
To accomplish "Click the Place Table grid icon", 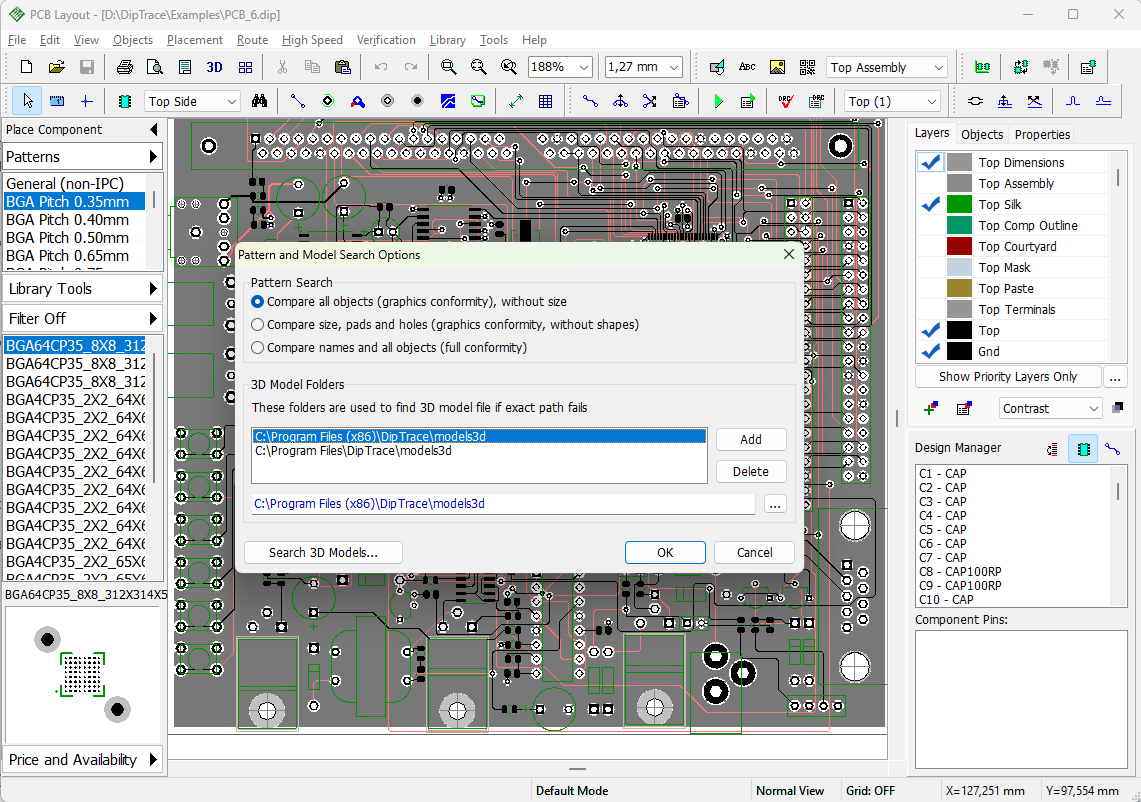I will point(545,101).
